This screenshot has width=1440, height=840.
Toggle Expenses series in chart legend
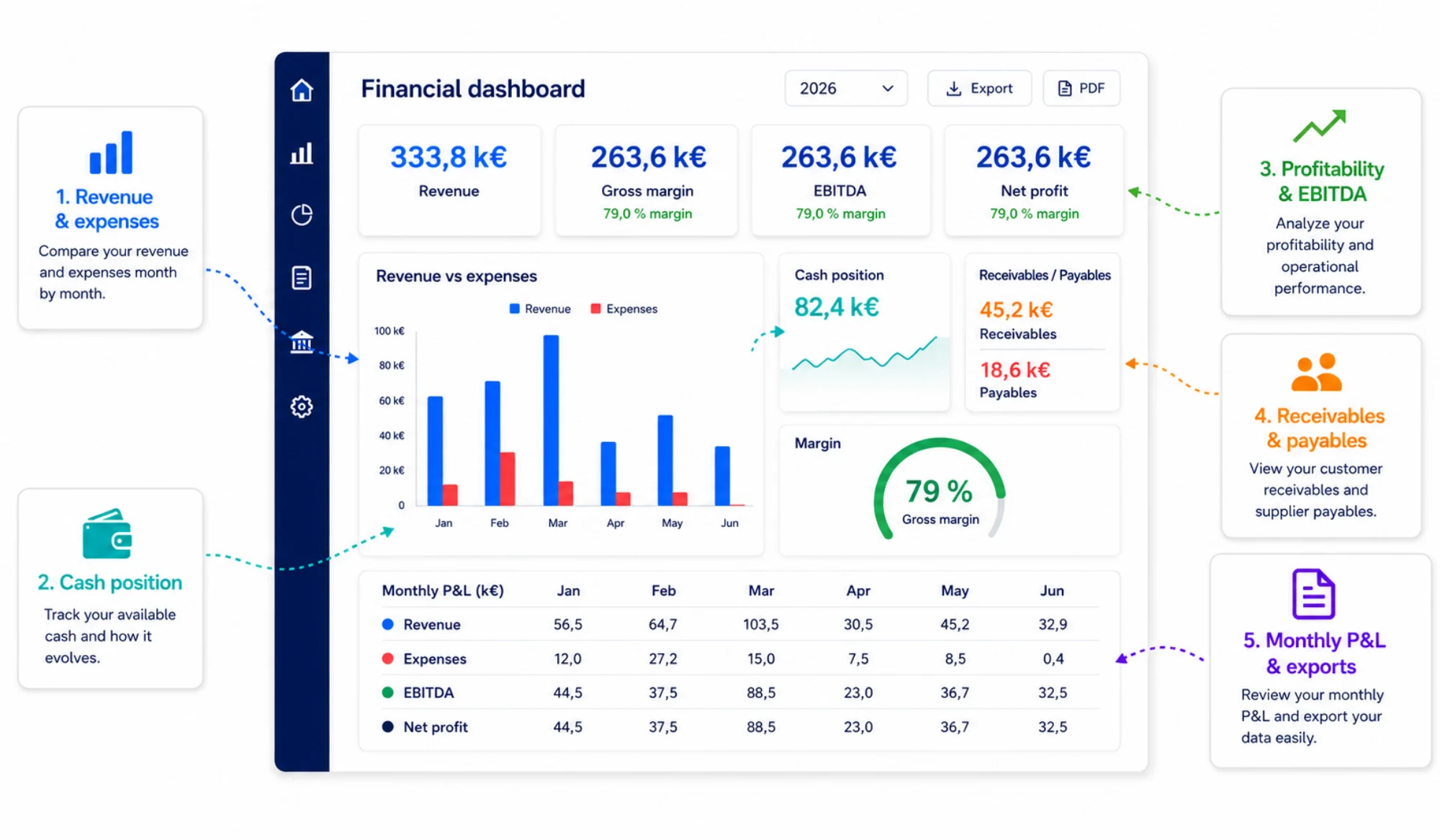point(624,309)
